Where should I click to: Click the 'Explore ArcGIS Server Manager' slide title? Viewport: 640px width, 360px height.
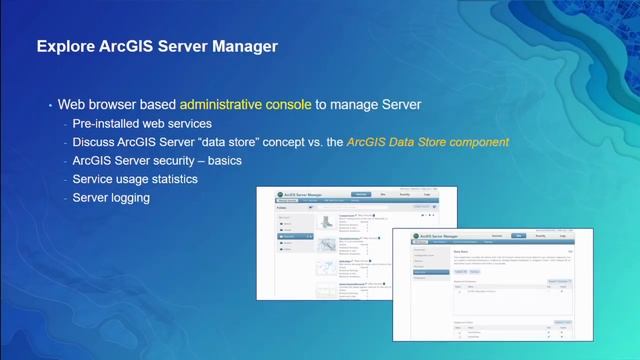point(157,46)
